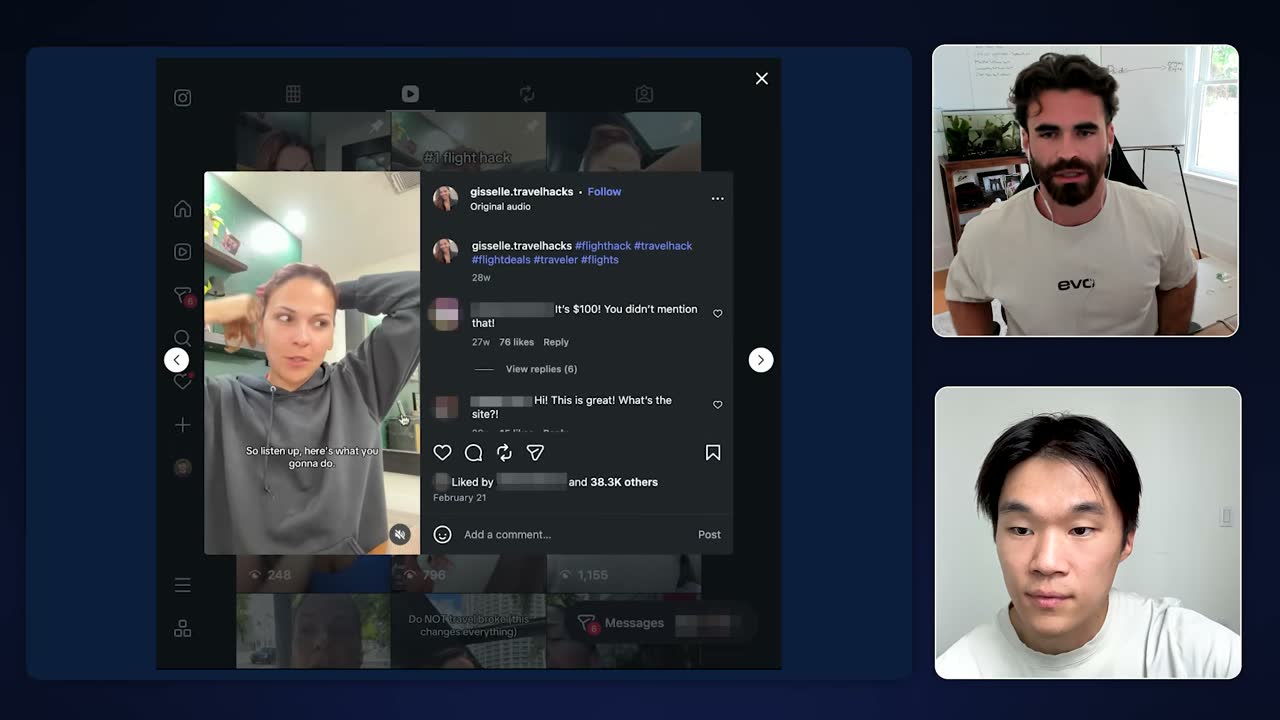Like the post with the heart icon
The height and width of the screenshot is (720, 1280).
click(x=442, y=453)
